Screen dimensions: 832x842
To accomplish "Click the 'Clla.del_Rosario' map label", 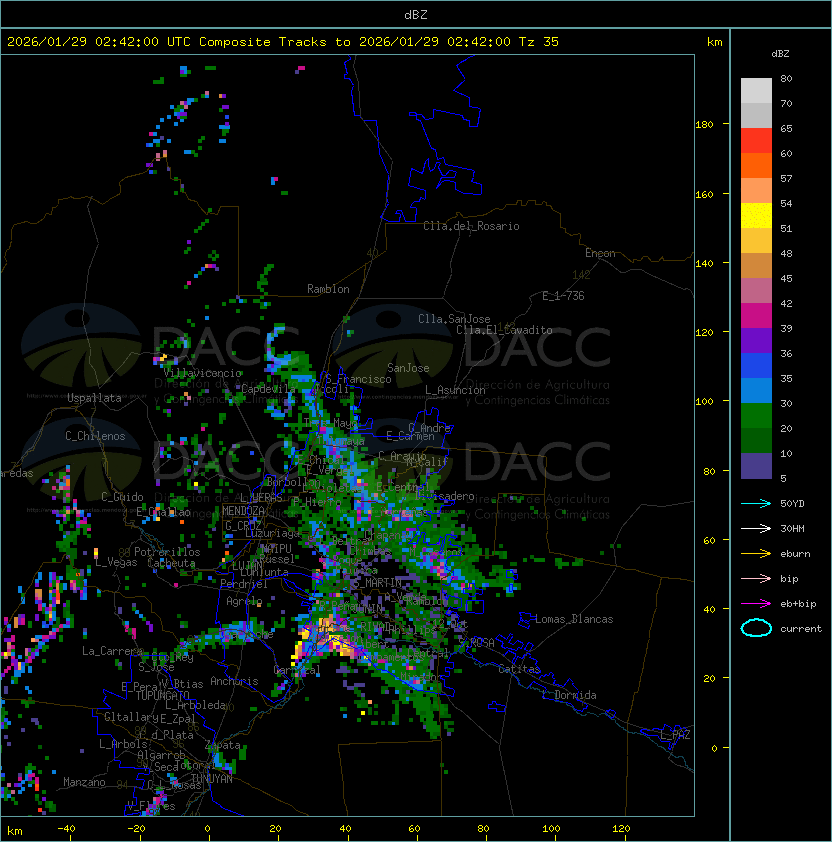I will click(471, 226).
